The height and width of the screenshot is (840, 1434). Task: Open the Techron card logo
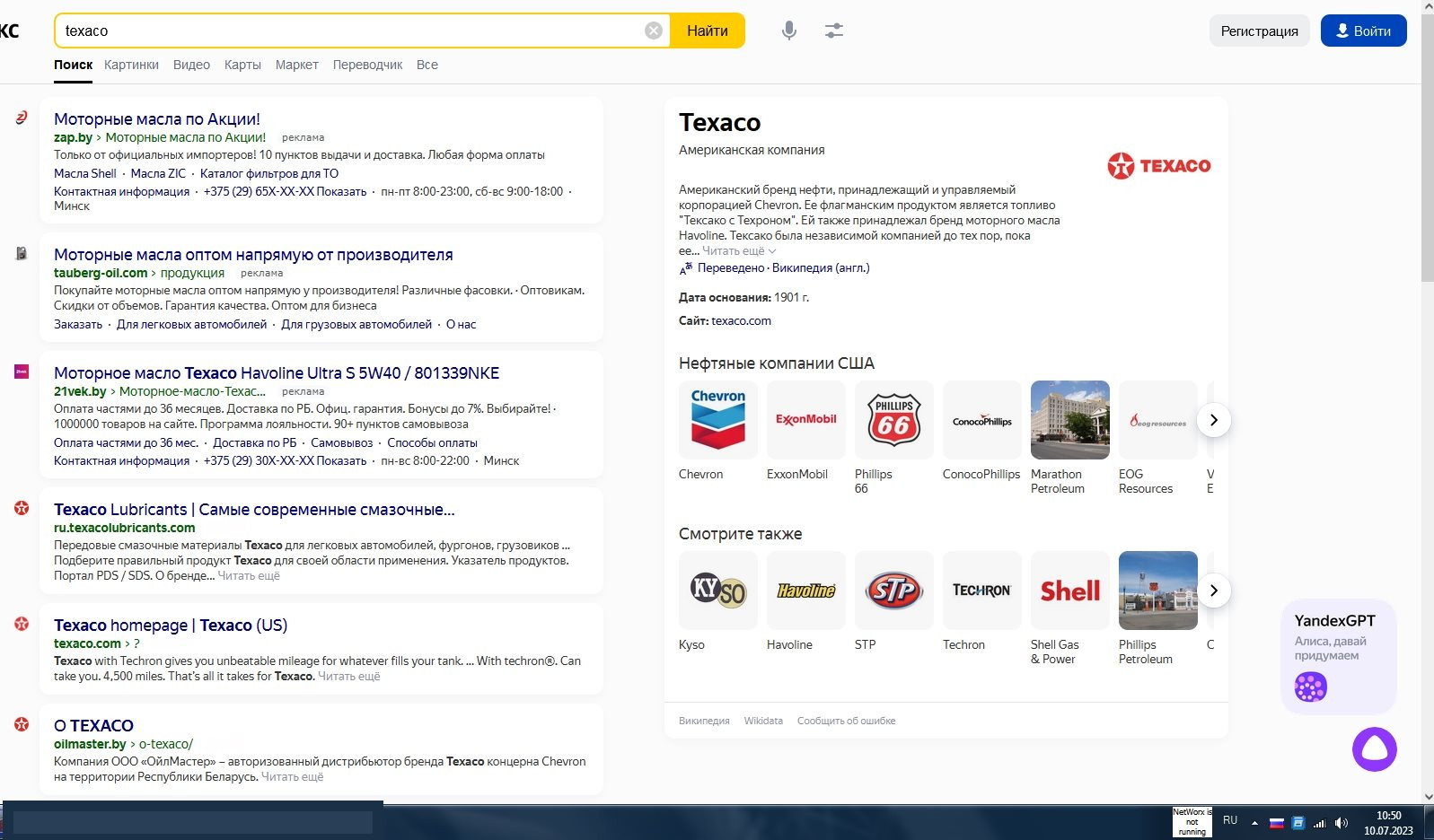click(x=982, y=591)
